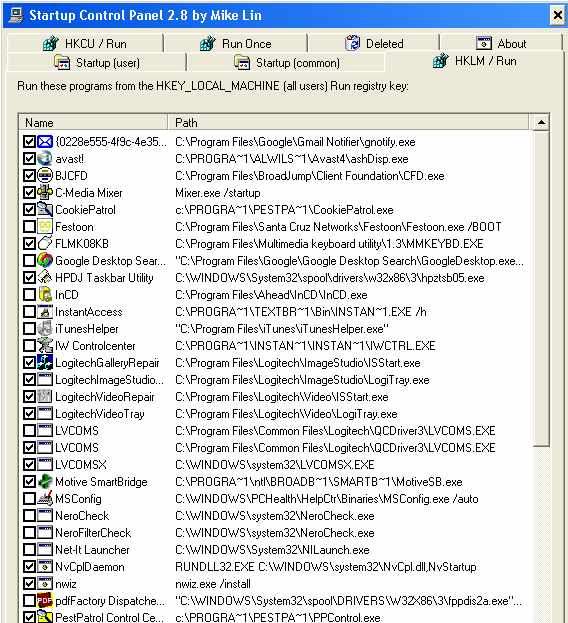
Task: Select the path C:\WINDOWS\system32\LVCOMSX.EXE
Action: [275, 464]
